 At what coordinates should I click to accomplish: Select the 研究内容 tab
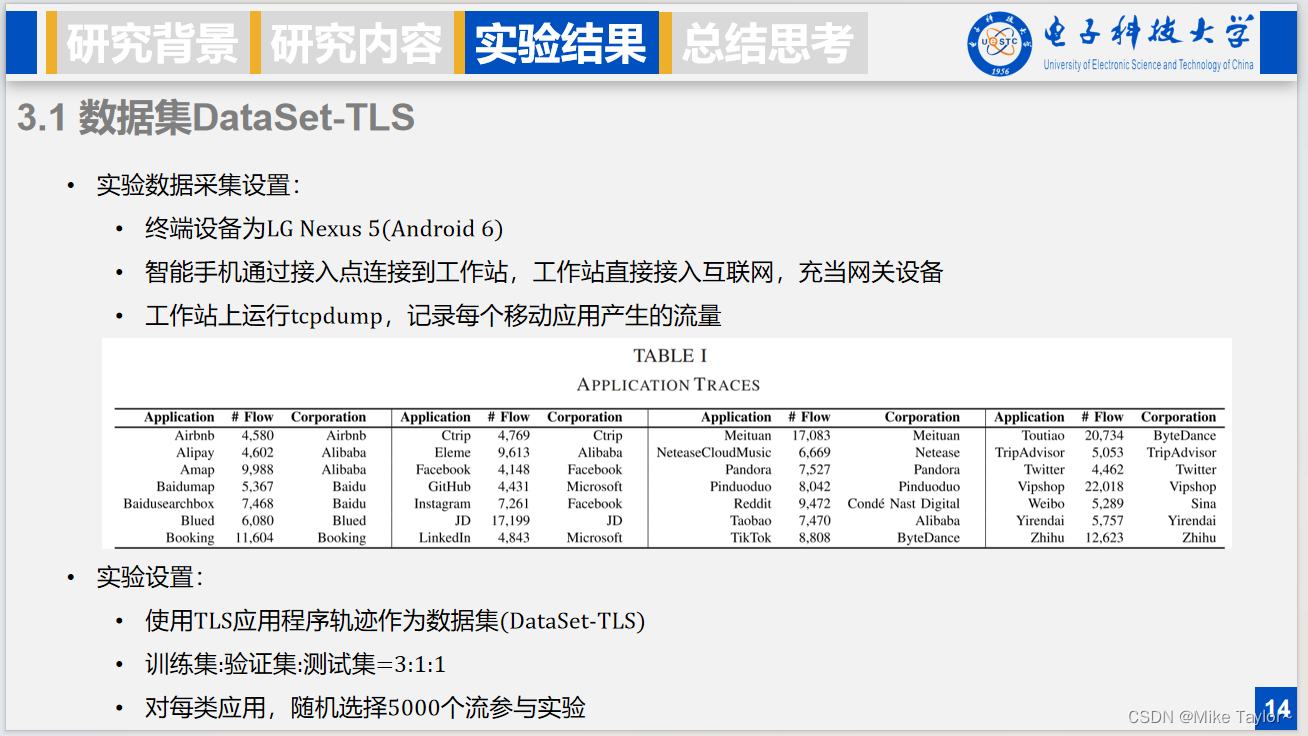click(x=356, y=43)
